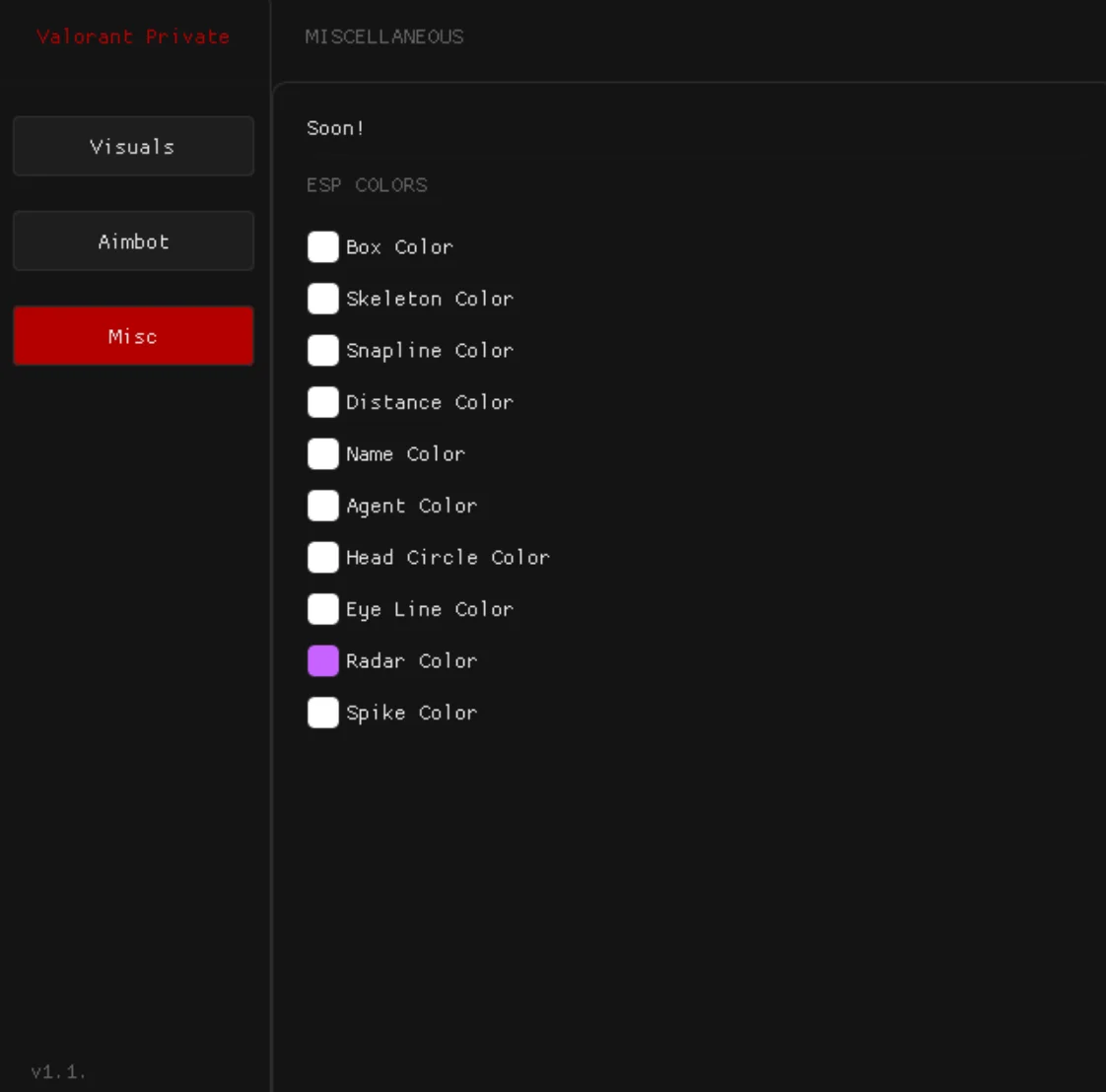The height and width of the screenshot is (1092, 1106).
Task: Click the ESP COLORS section heading
Action: [x=367, y=185]
